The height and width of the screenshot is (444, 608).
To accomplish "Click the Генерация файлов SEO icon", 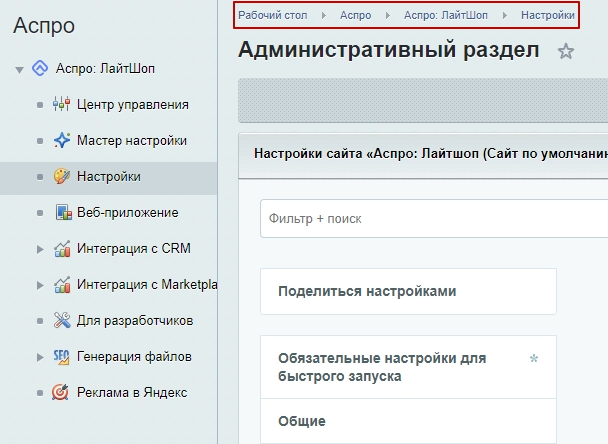I will click(x=61, y=356).
